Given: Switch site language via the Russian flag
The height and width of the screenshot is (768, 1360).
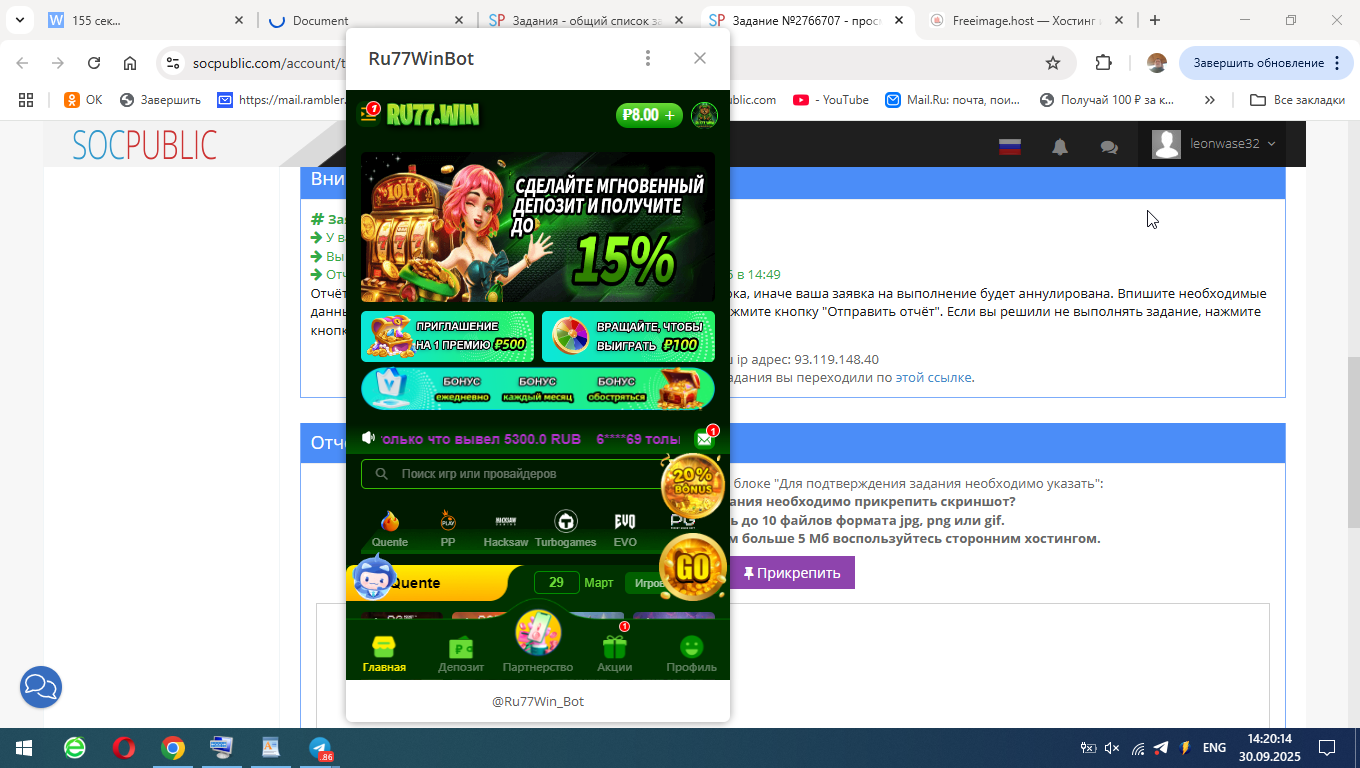Looking at the screenshot, I should (x=1010, y=146).
